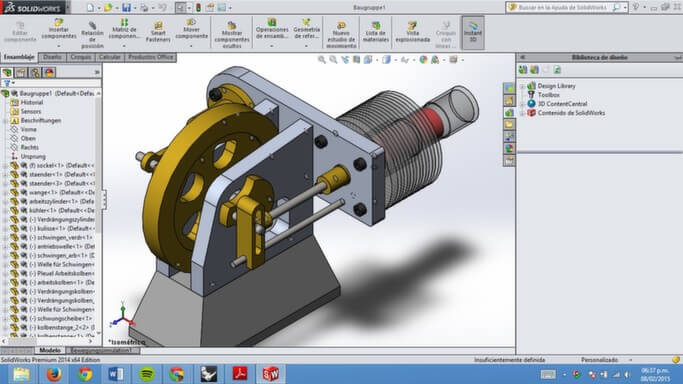
Task: Select Mostrar componentes ocultos icon
Action: (x=232, y=35)
